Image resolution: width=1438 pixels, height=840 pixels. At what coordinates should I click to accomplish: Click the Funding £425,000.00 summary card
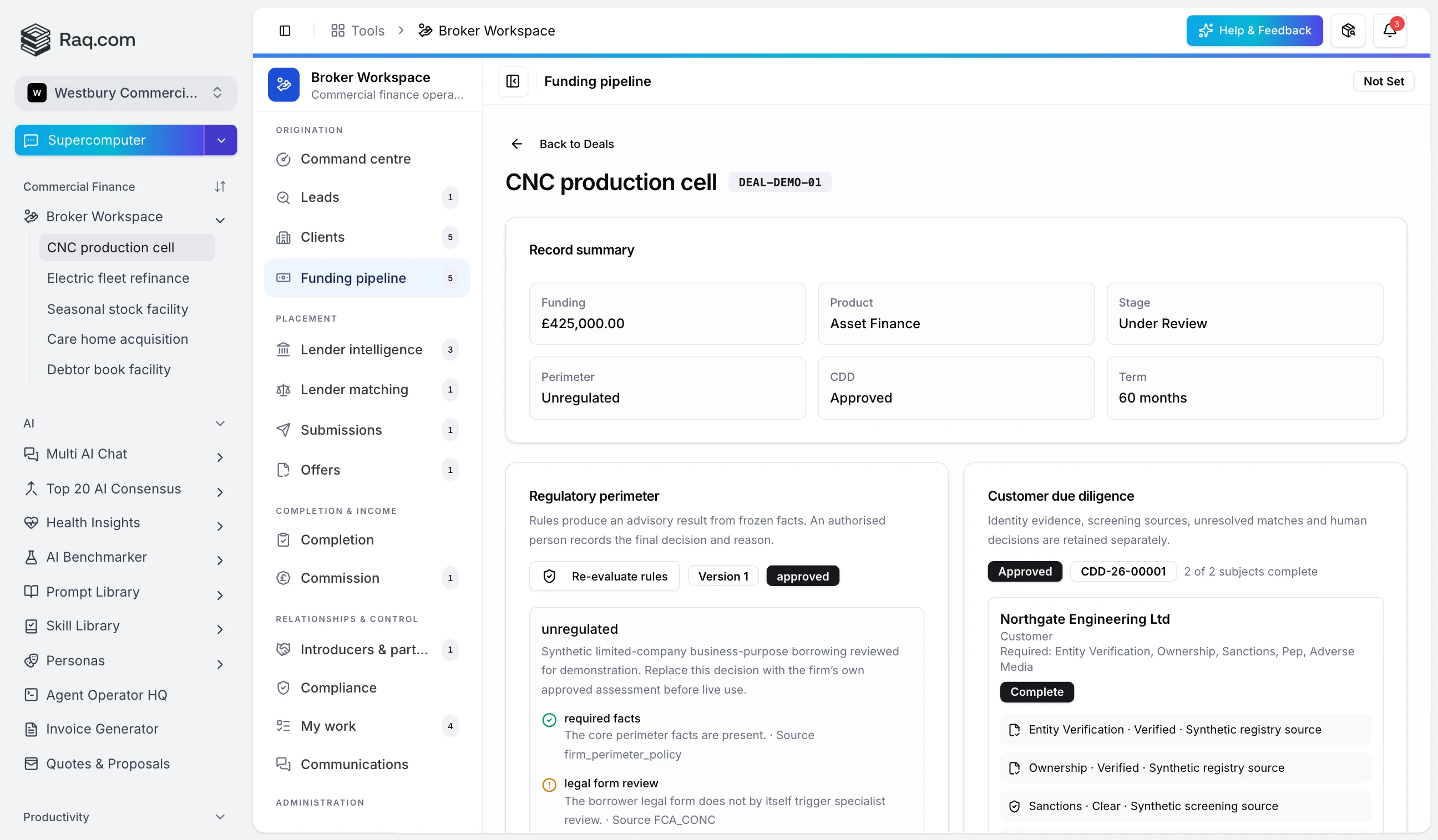(x=667, y=314)
